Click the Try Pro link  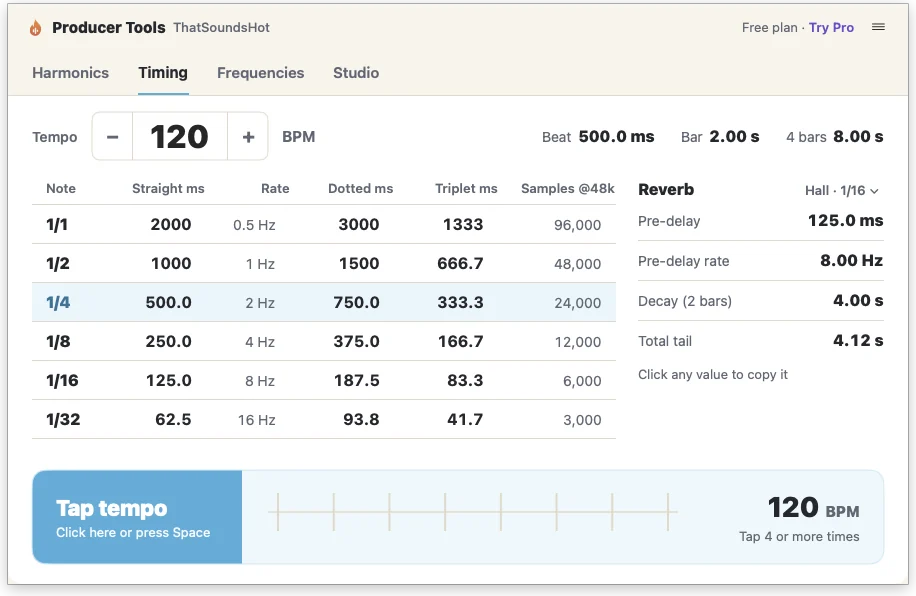pyautogui.click(x=831, y=27)
